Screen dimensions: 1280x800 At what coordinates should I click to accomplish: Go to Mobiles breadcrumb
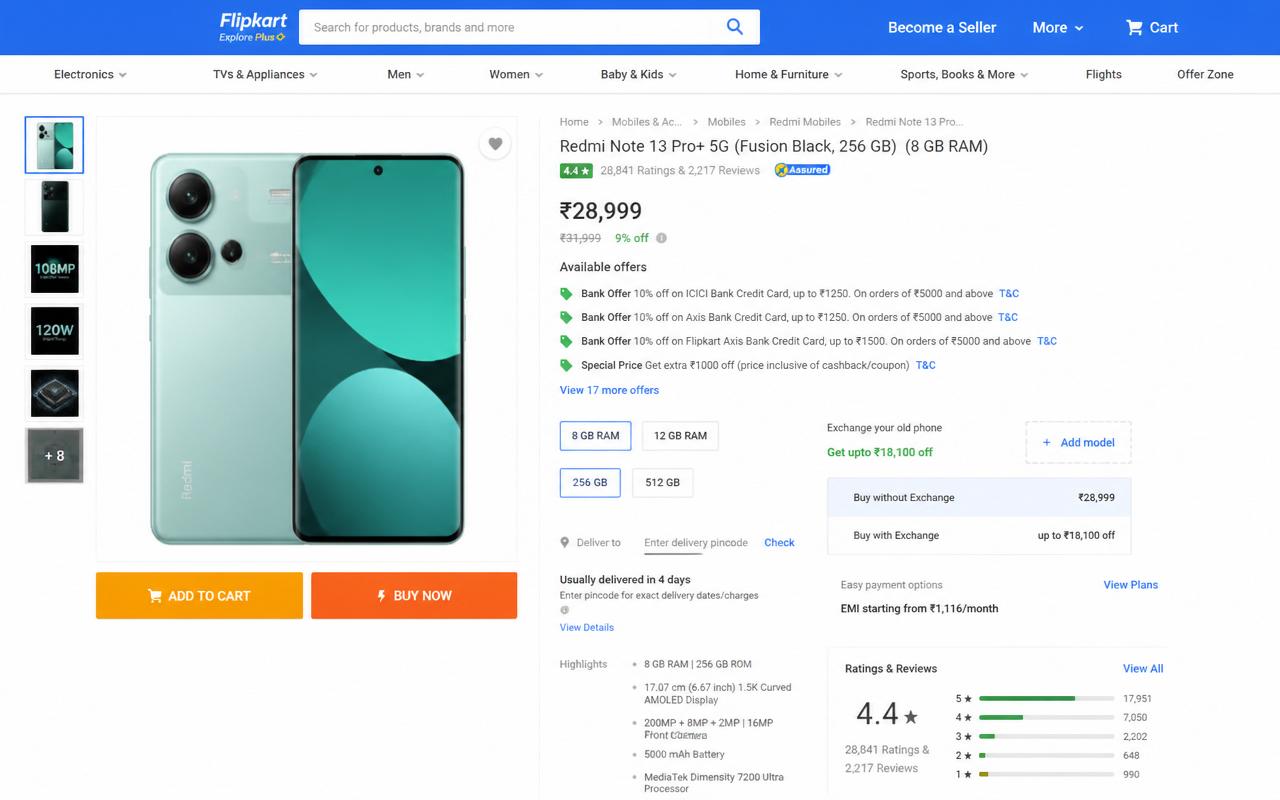point(726,122)
